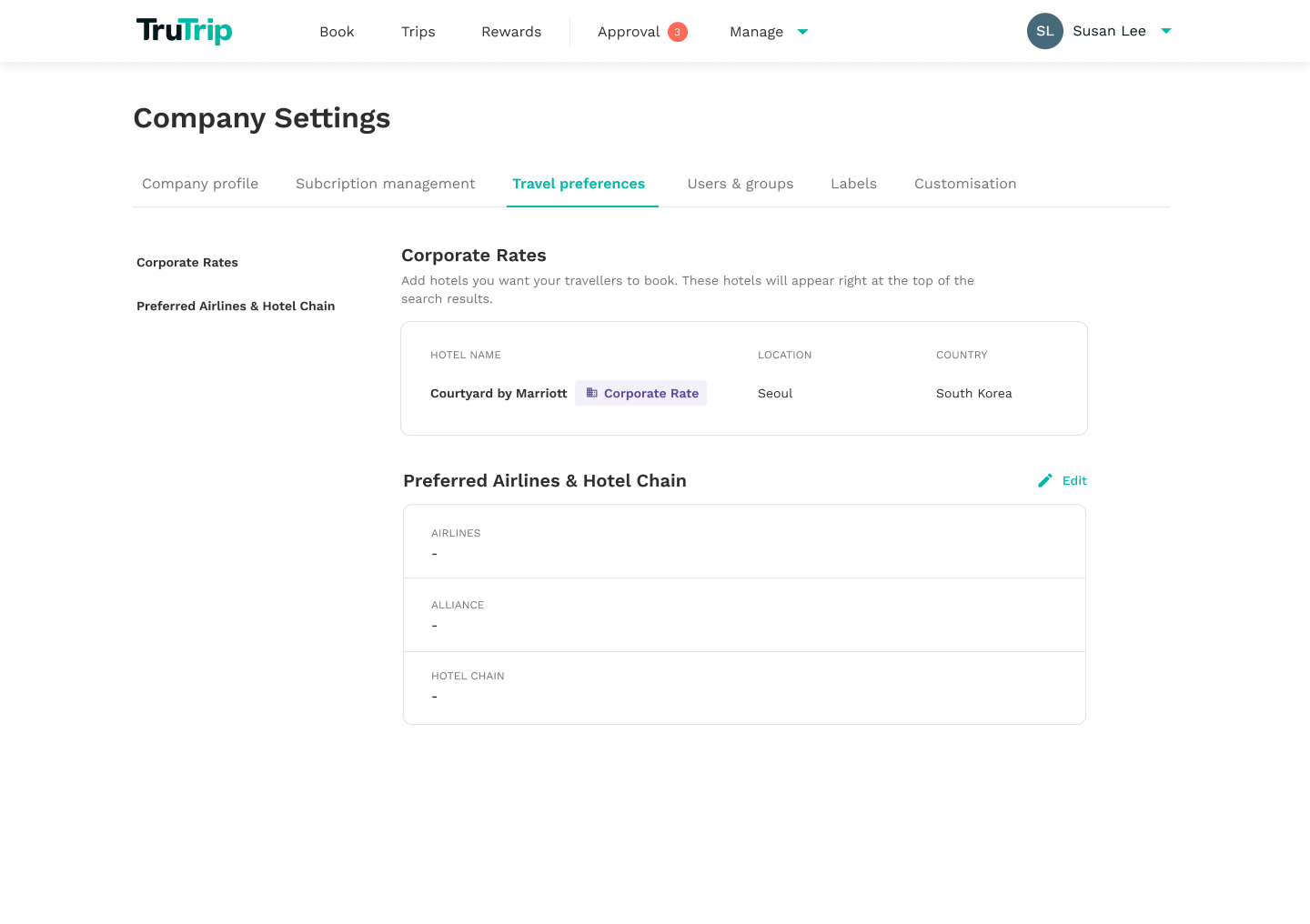
Task: Click the TruTrip logo
Action: click(184, 31)
